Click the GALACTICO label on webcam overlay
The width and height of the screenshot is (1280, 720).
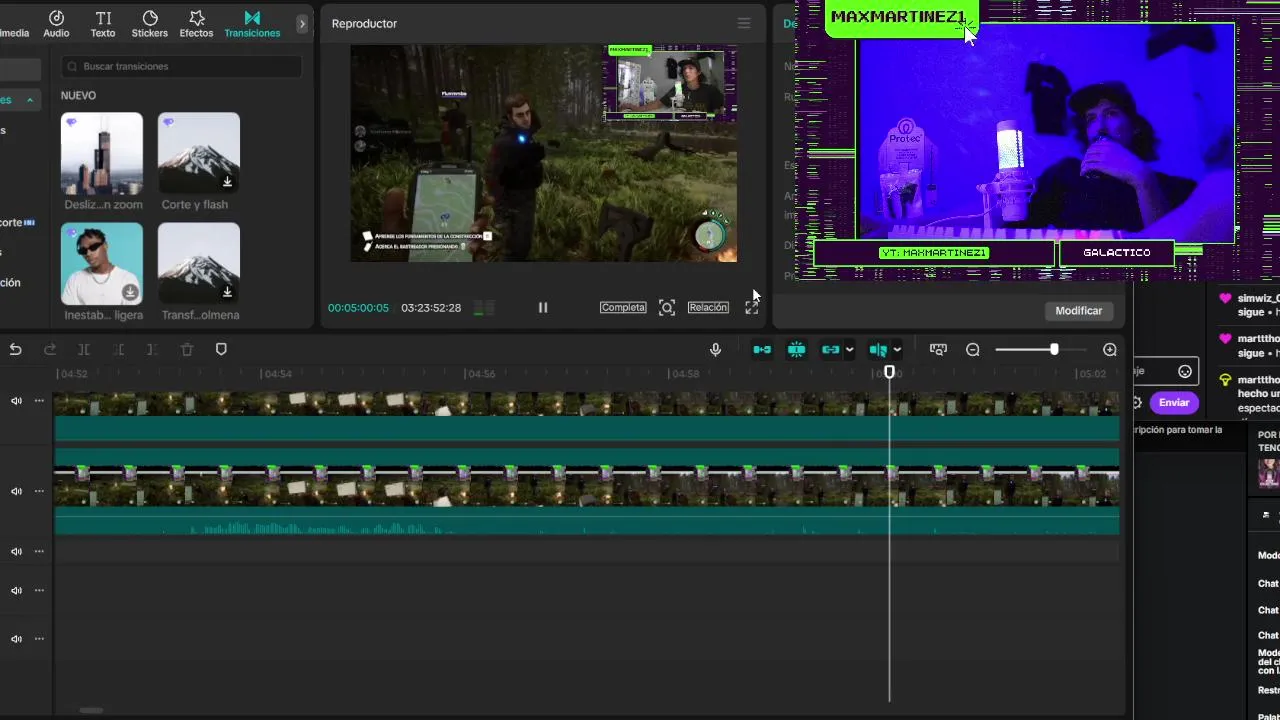(x=1117, y=253)
